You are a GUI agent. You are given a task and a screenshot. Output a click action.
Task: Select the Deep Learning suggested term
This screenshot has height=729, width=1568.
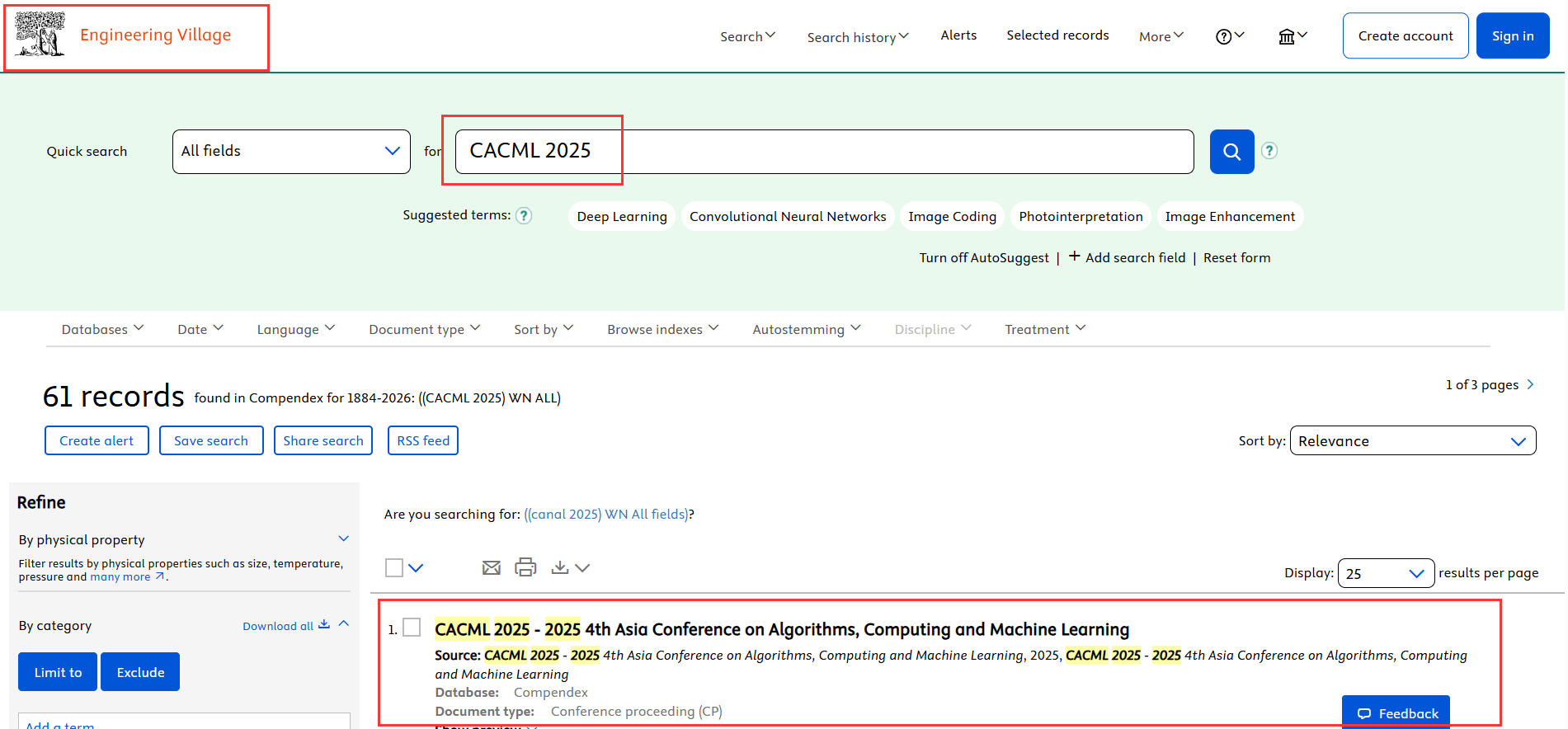pyautogui.click(x=621, y=216)
